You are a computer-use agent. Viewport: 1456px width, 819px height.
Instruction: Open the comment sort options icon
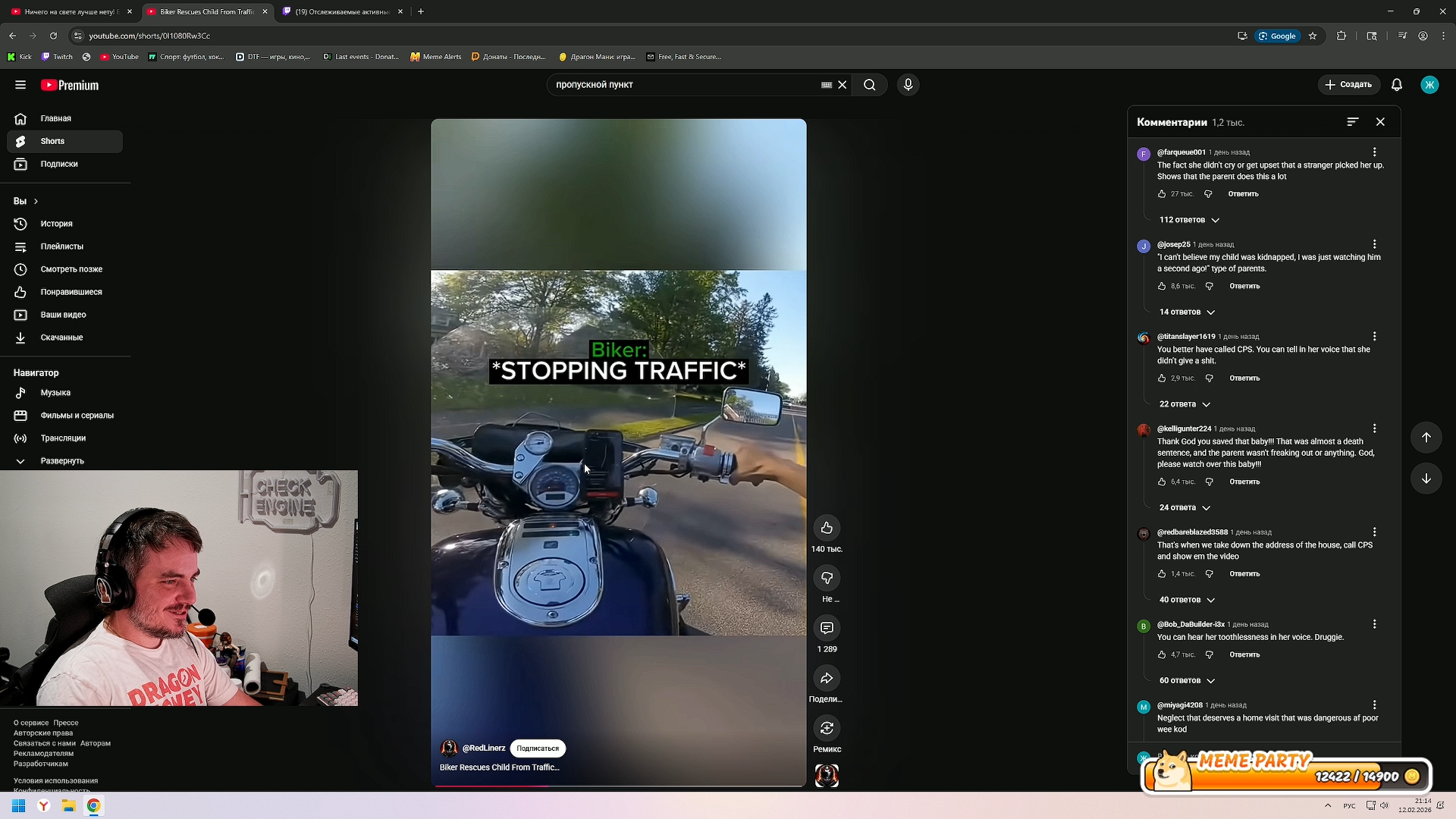[1352, 122]
